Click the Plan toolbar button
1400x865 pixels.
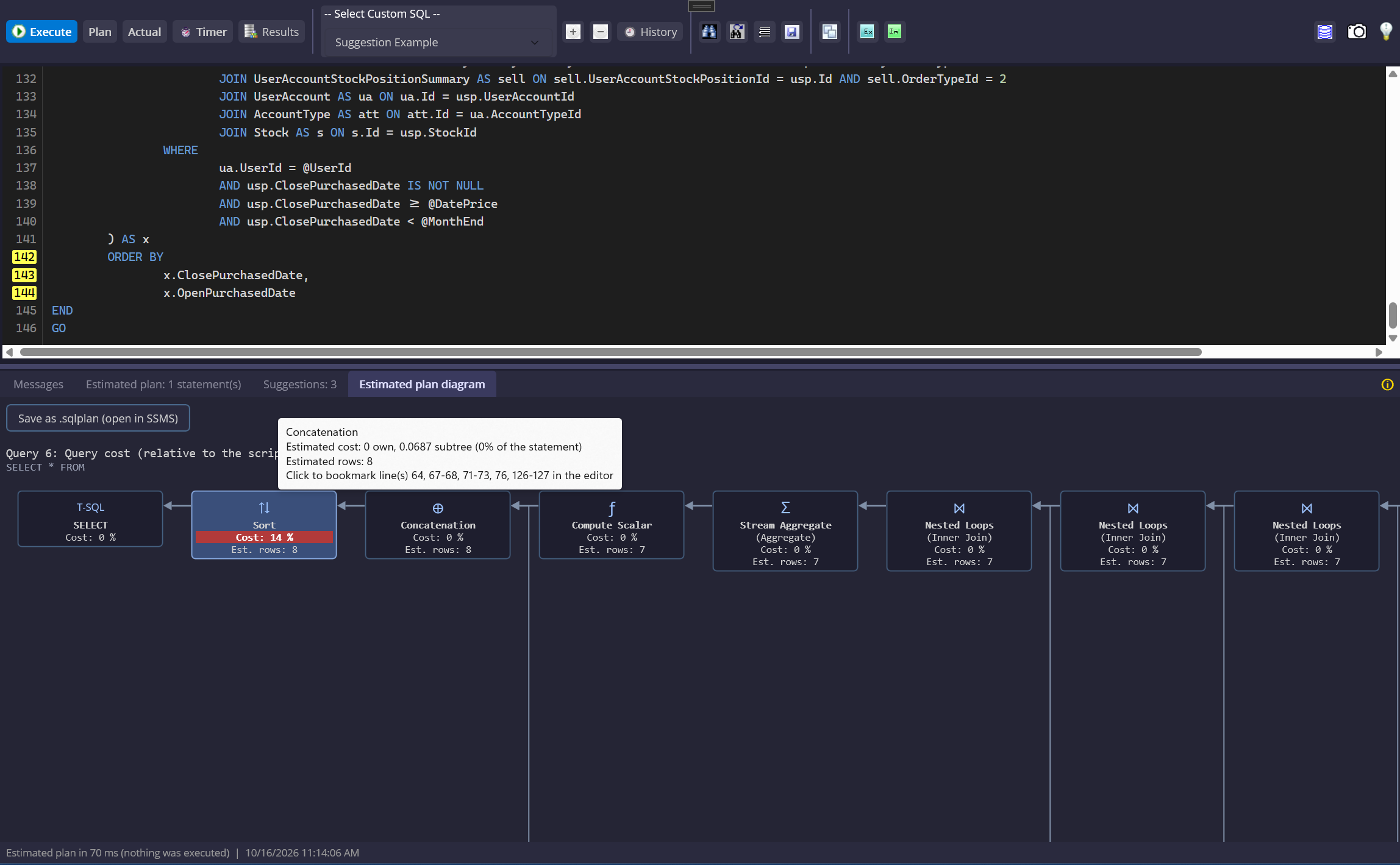[99, 32]
